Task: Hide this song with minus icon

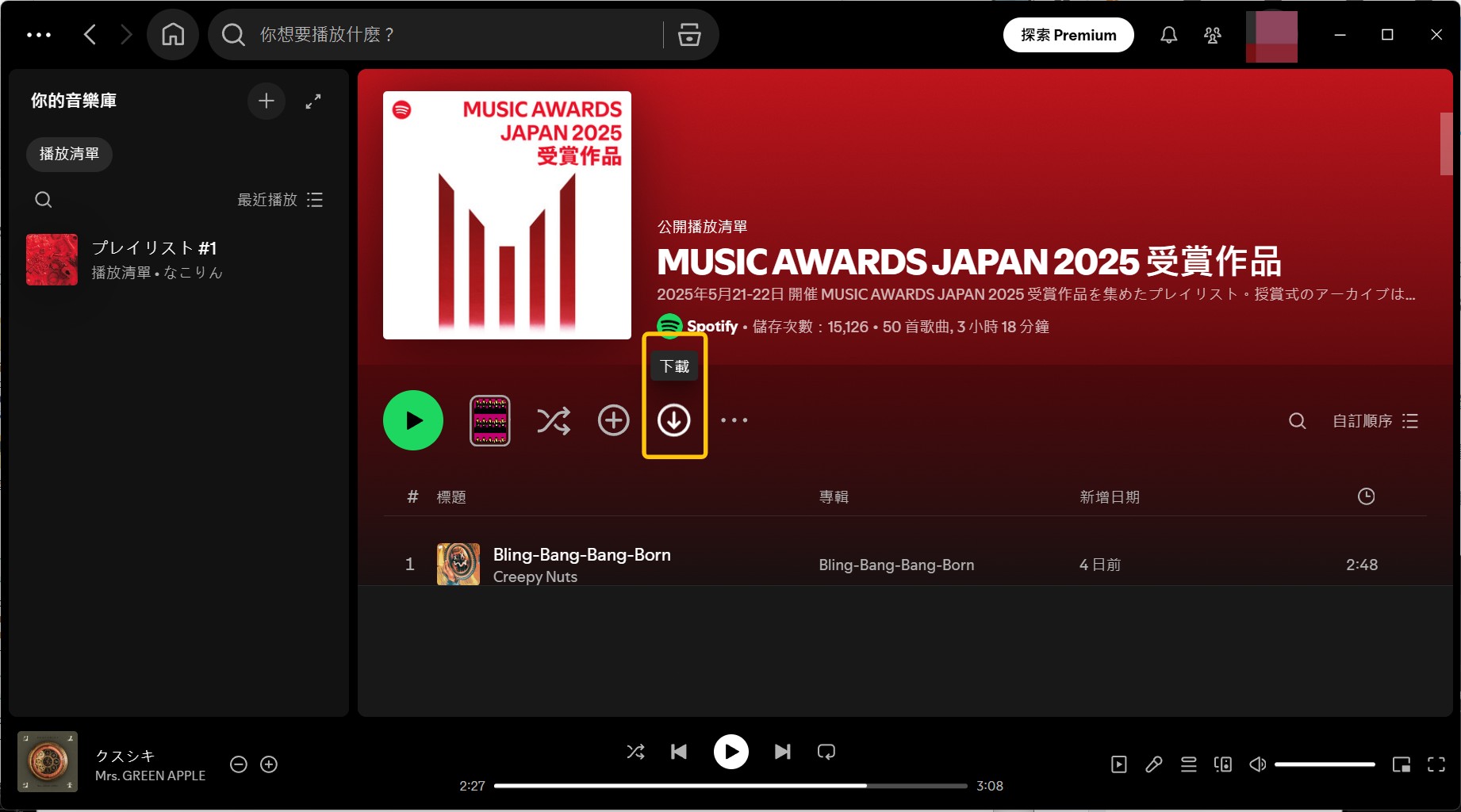Action: [239, 764]
